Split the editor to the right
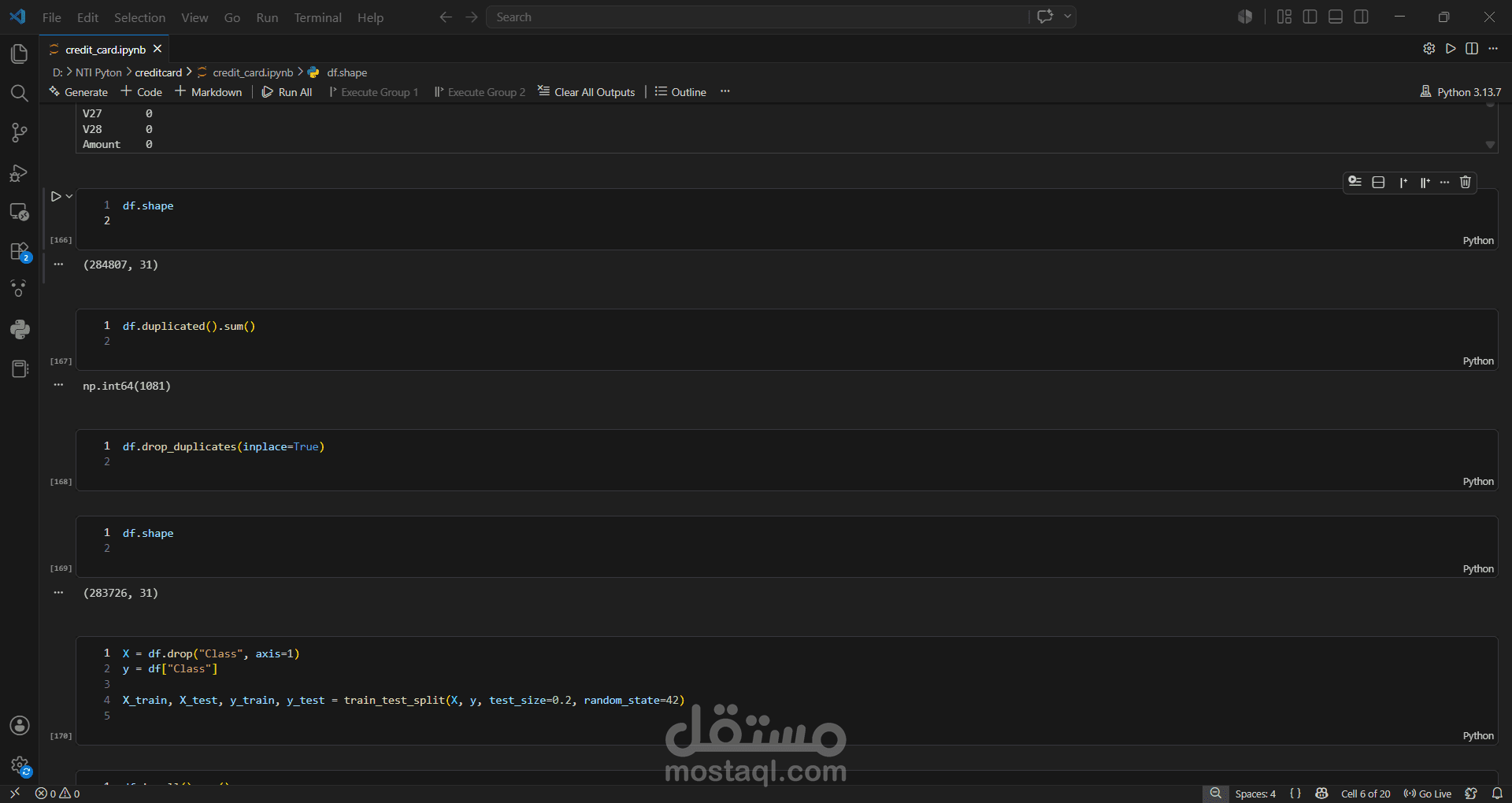The image size is (1512, 803). point(1472,49)
